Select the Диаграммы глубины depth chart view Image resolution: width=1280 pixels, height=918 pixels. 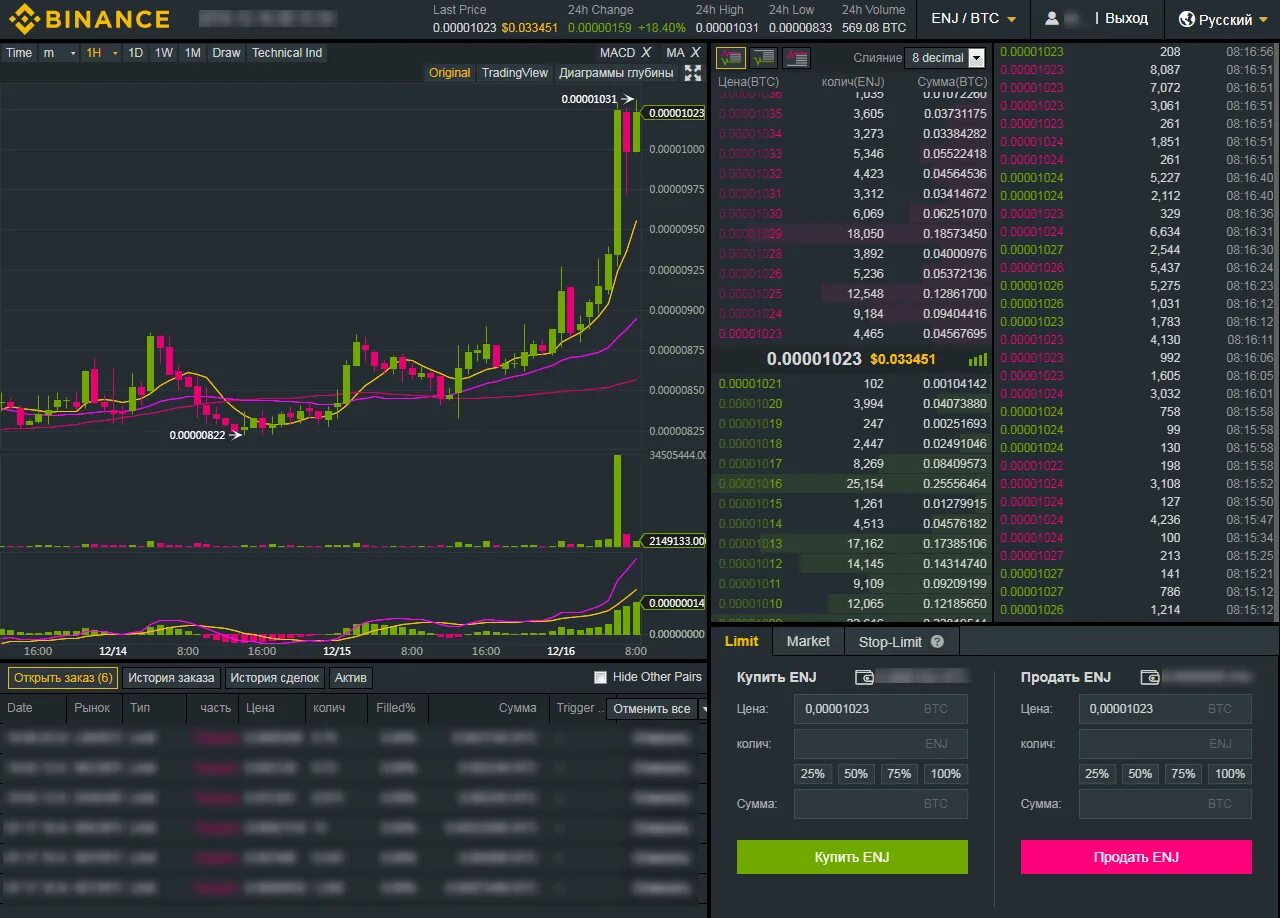[x=616, y=73]
